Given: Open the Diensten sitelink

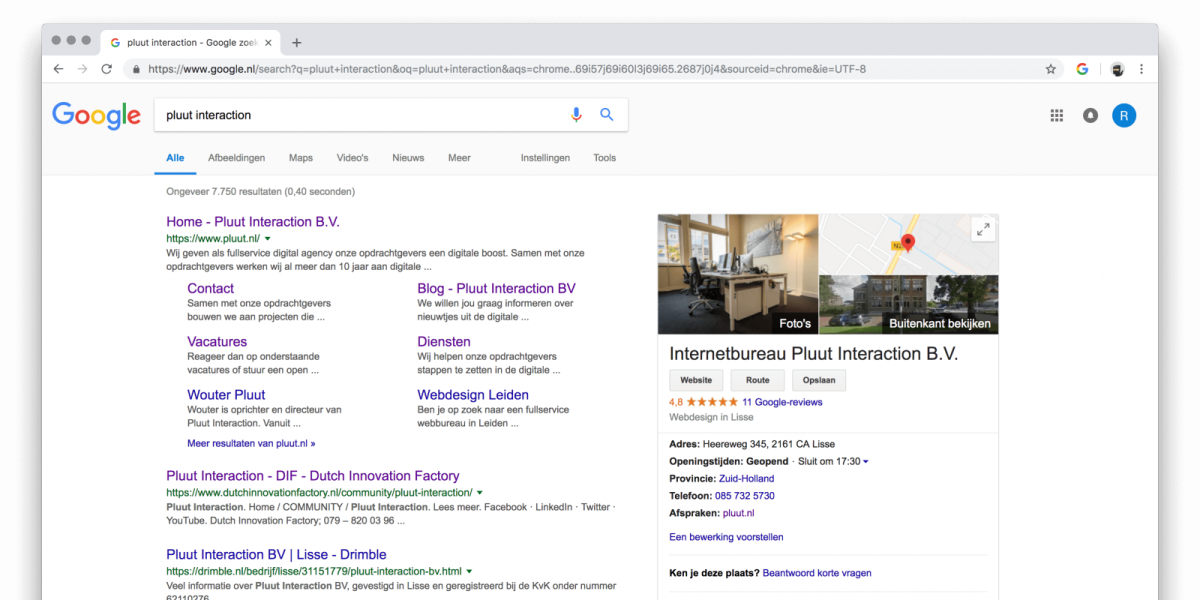Looking at the screenshot, I should pos(444,341).
